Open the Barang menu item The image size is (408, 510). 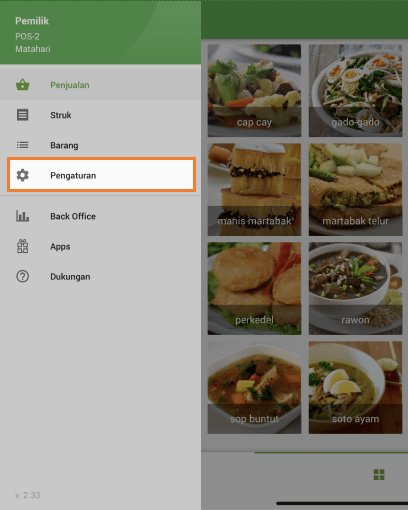coord(100,145)
